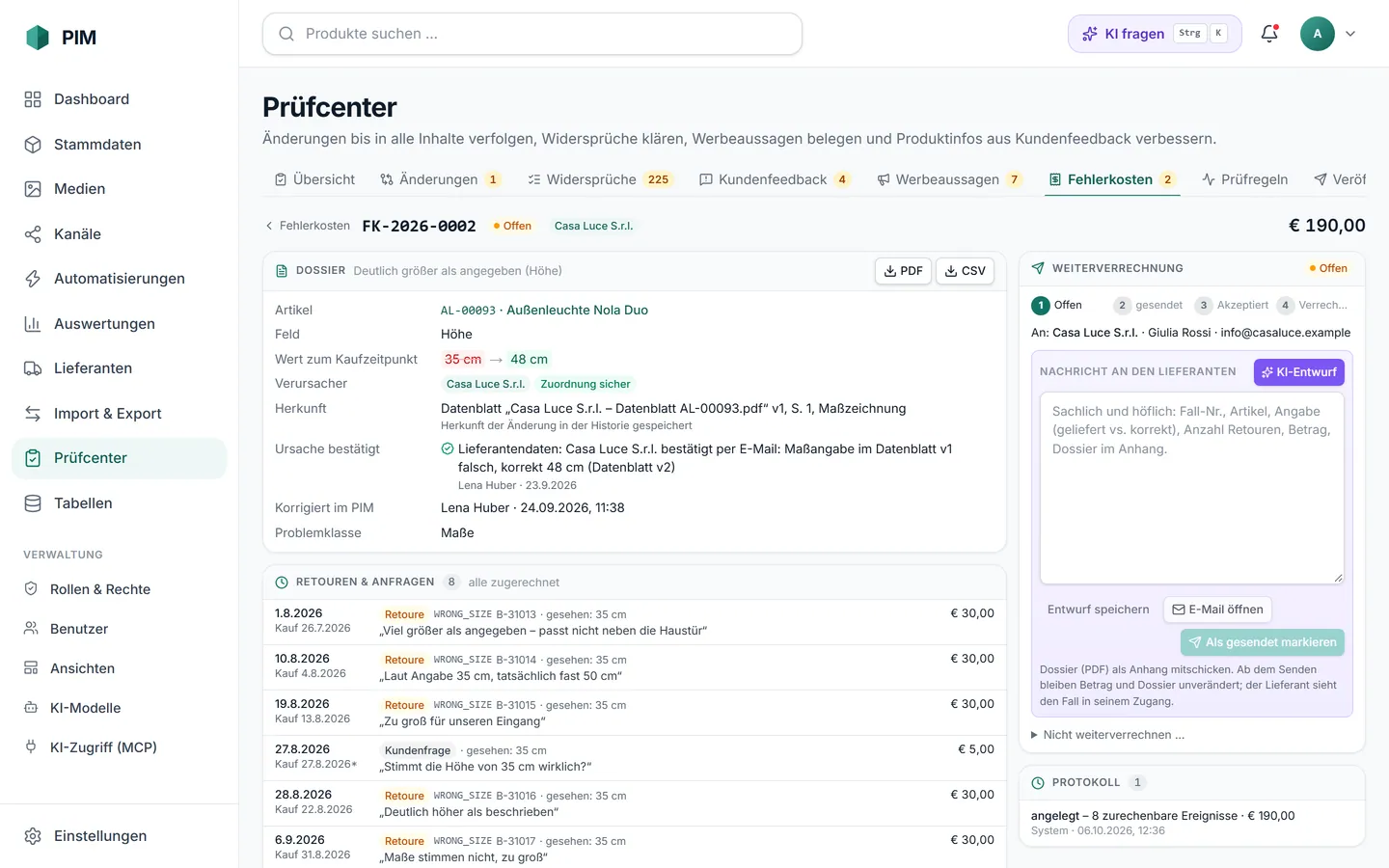Image resolution: width=1389 pixels, height=868 pixels.
Task: Click the notification bell icon
Action: pyautogui.click(x=1269, y=34)
